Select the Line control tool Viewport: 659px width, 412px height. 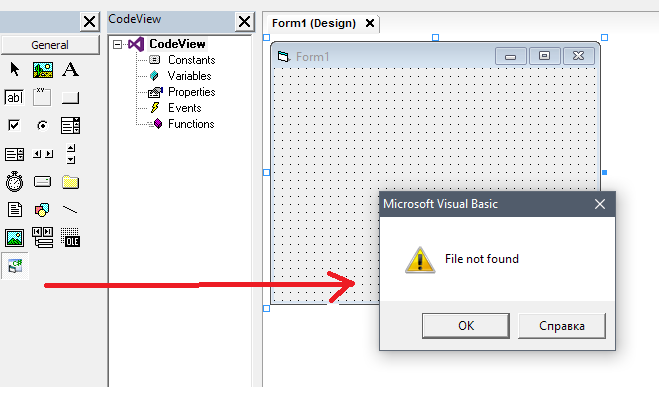[x=70, y=209]
